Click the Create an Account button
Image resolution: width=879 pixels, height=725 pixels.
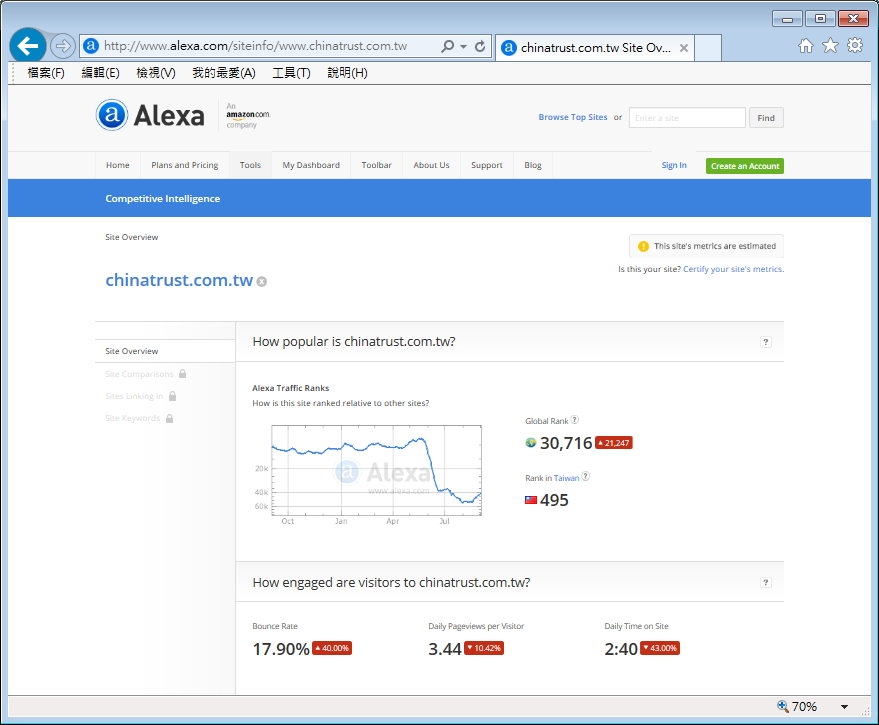(x=744, y=166)
